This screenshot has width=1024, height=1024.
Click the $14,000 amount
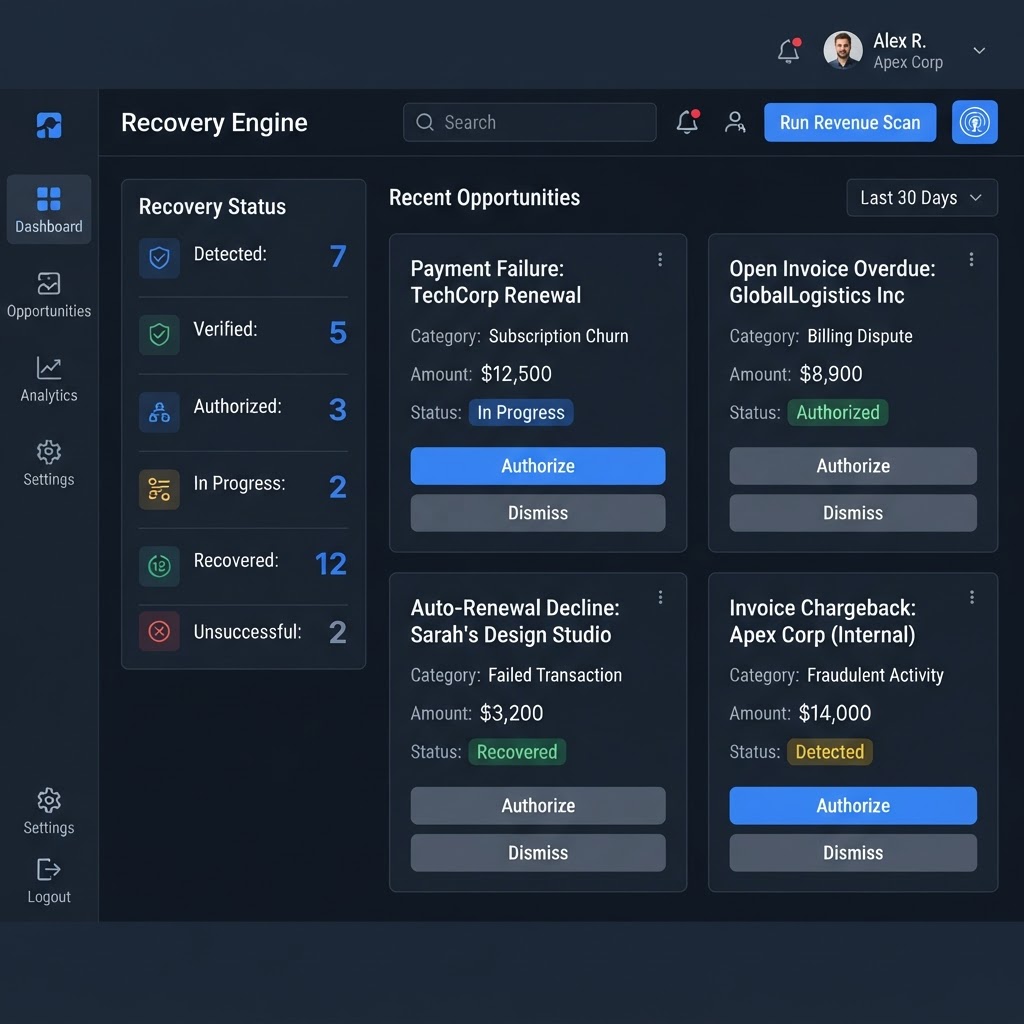pyautogui.click(x=835, y=712)
